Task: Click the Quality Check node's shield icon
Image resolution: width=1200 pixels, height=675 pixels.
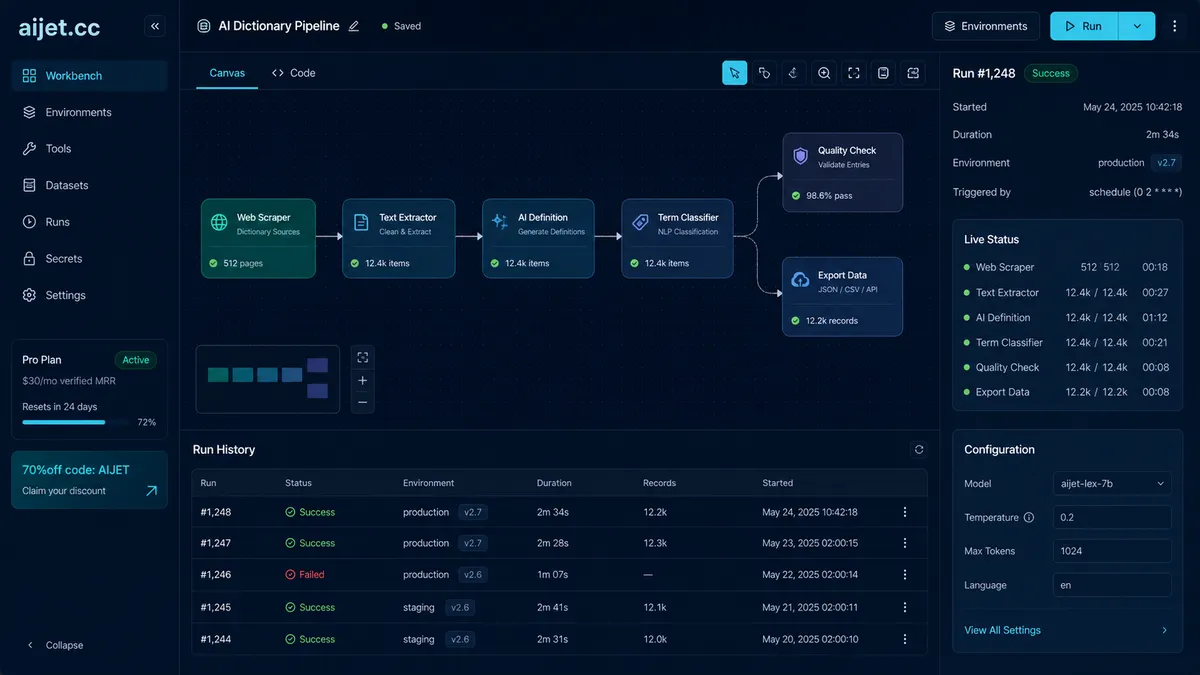Action: point(800,157)
